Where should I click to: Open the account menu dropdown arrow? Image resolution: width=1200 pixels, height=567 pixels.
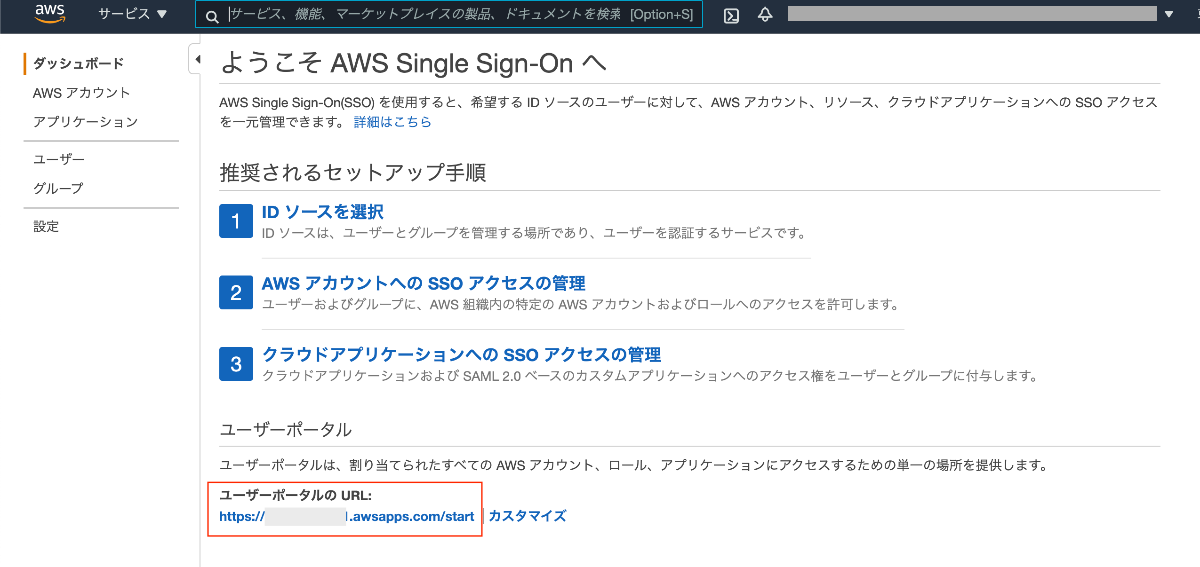click(x=1168, y=14)
